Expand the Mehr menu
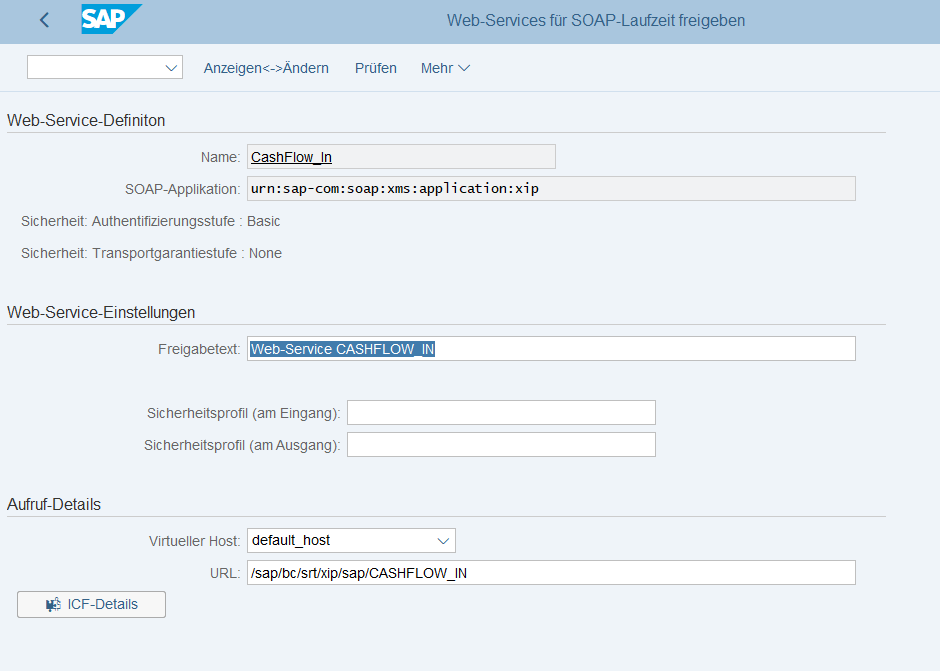Viewport: 940px width, 671px height. pos(445,68)
